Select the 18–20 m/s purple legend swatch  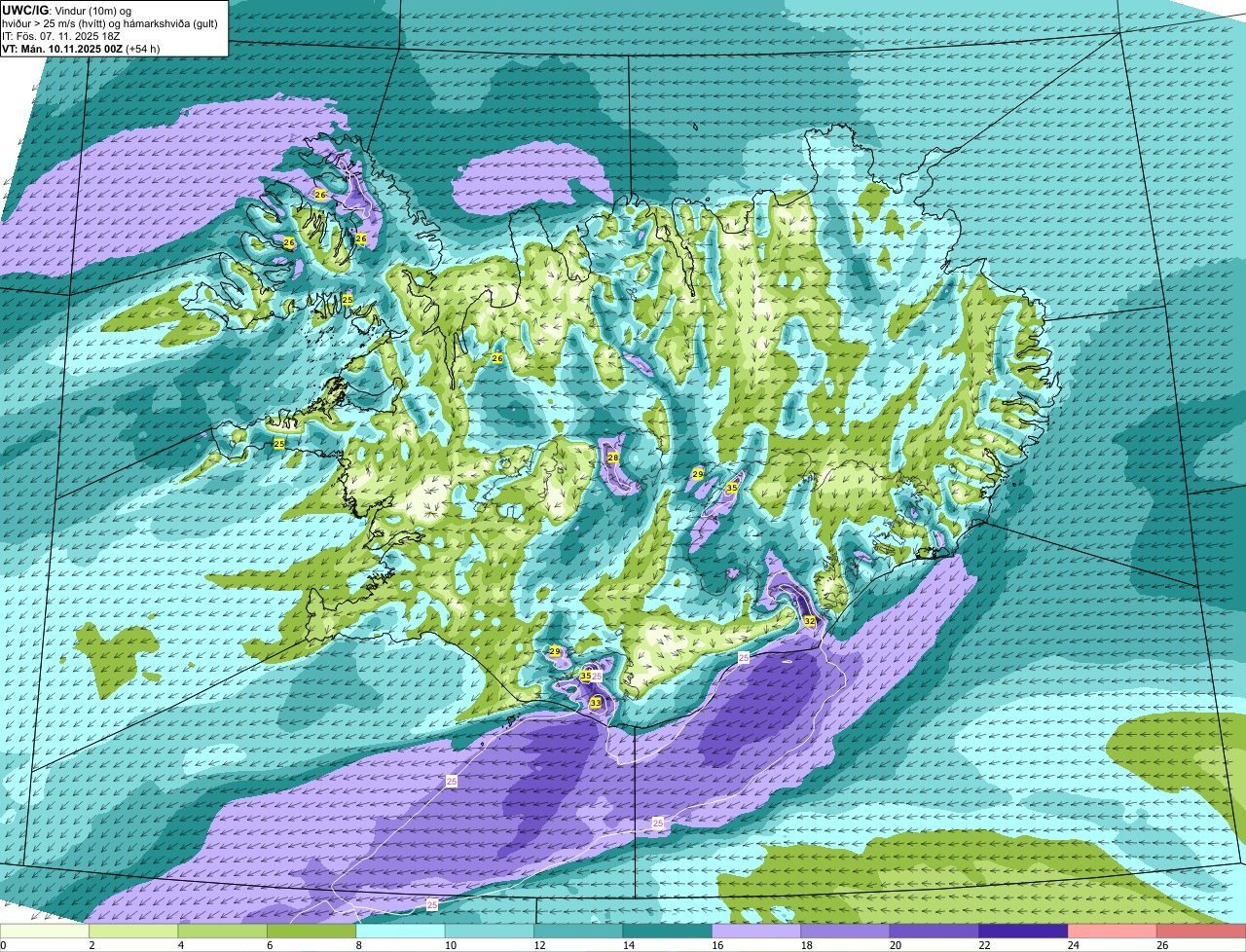pos(846,932)
